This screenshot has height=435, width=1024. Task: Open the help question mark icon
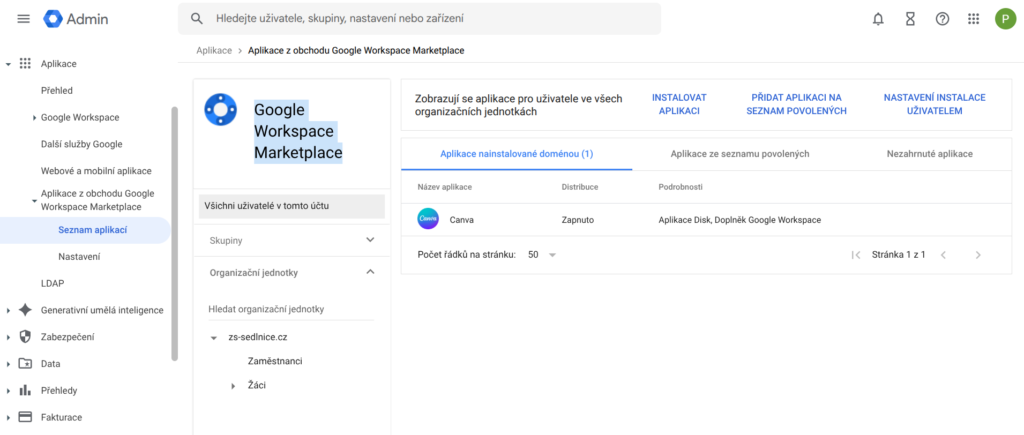[941, 19]
